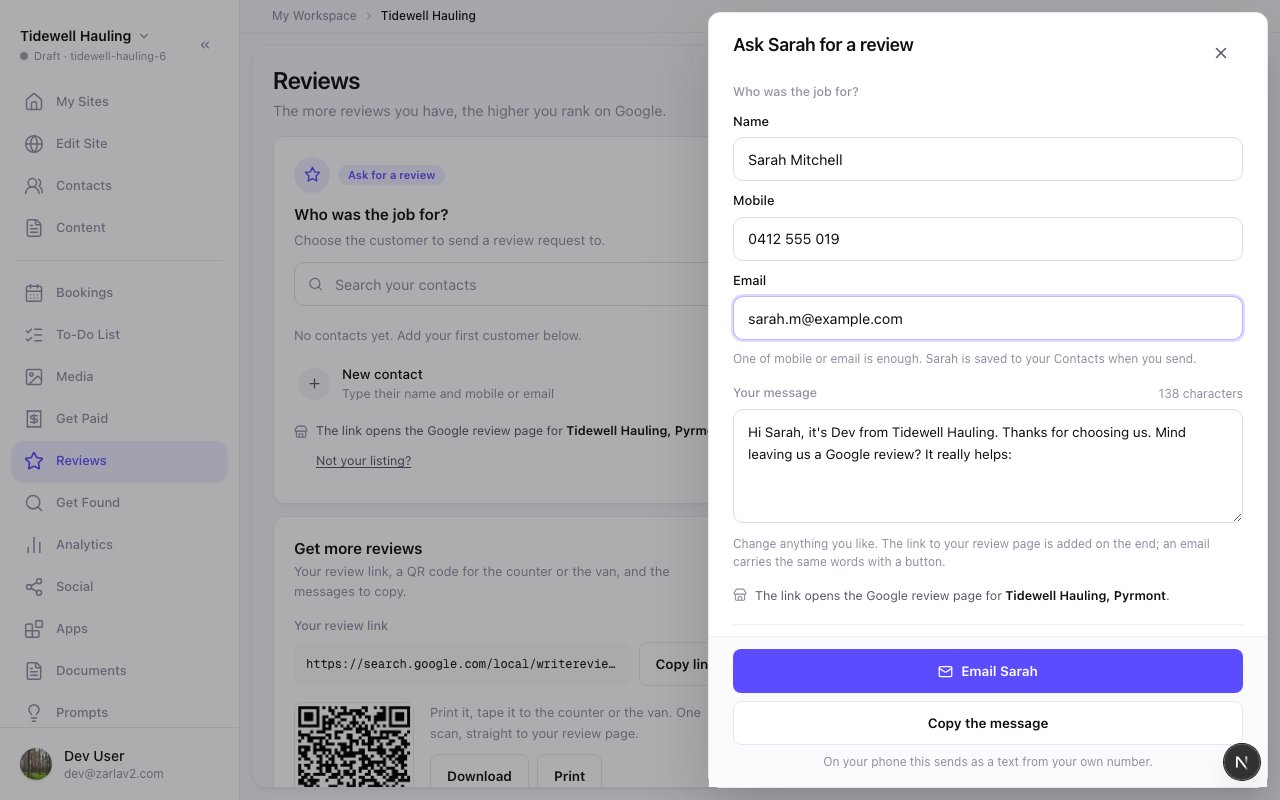This screenshot has width=1280, height=800.
Task: Click the Prompts lightbulb icon
Action: coord(34,712)
